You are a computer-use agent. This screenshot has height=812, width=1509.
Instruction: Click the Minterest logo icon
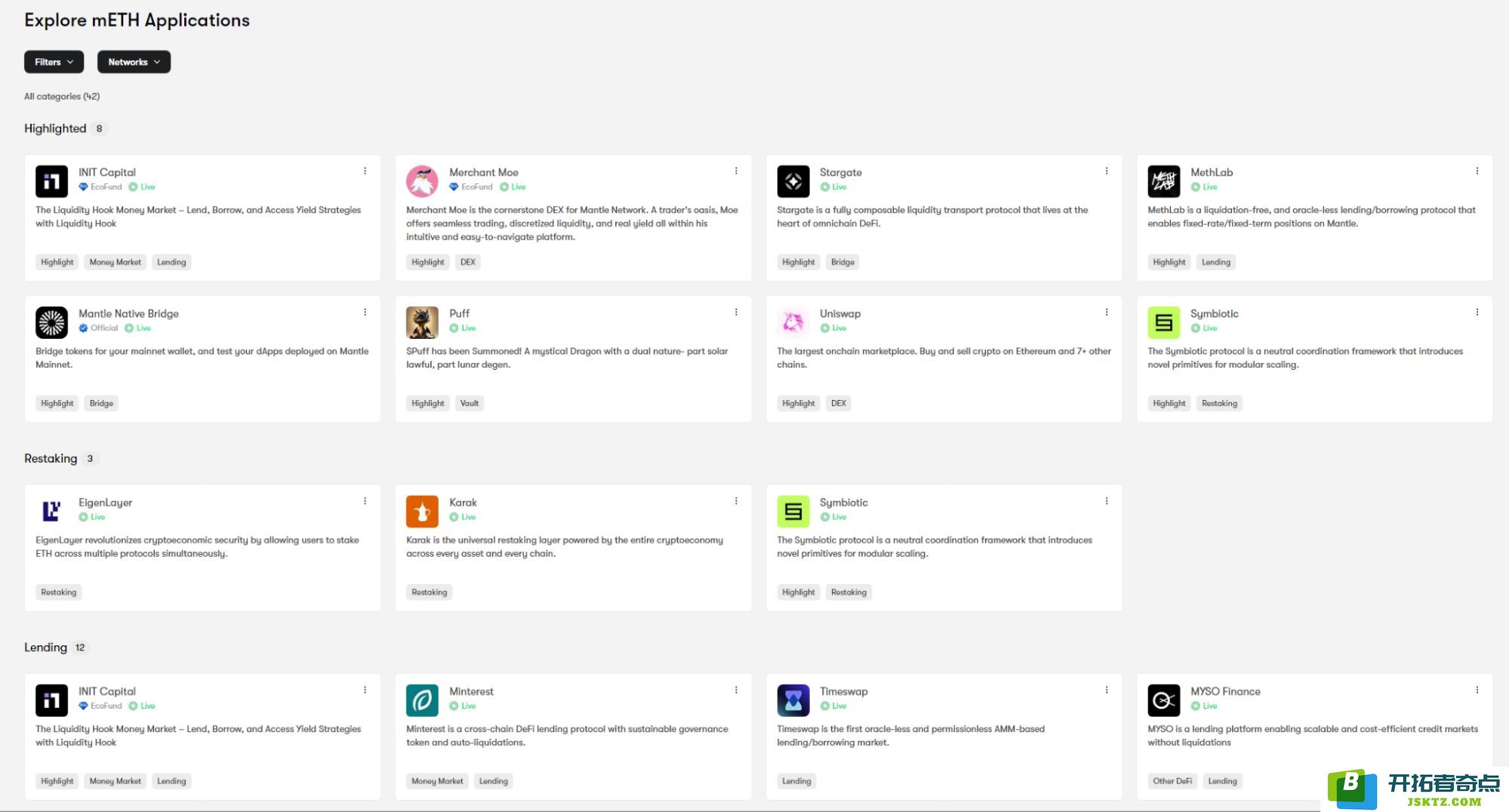tap(422, 700)
